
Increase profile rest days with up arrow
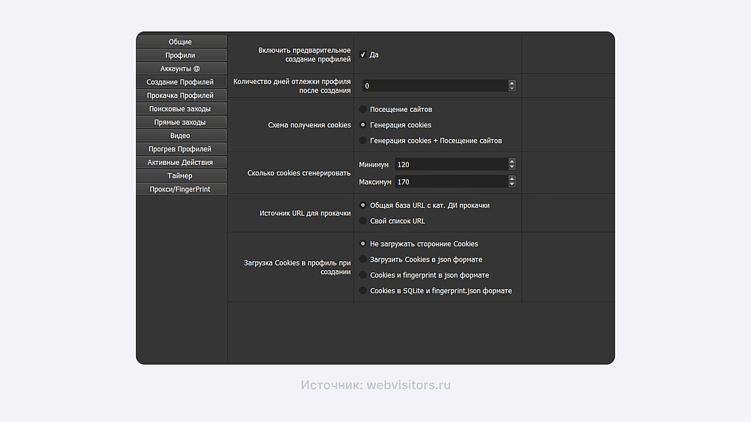[x=512, y=83]
